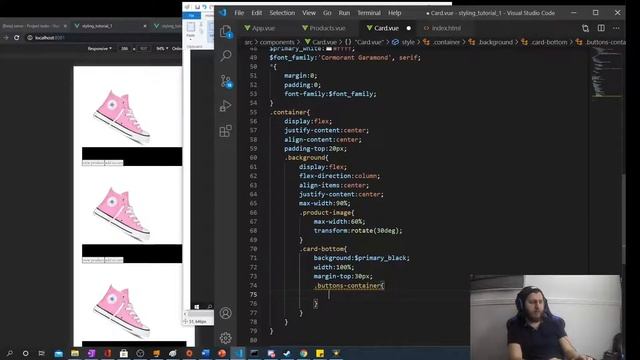The image size is (640, 360).
Task: Open the Windows taskbar search
Action: pos(9,353)
